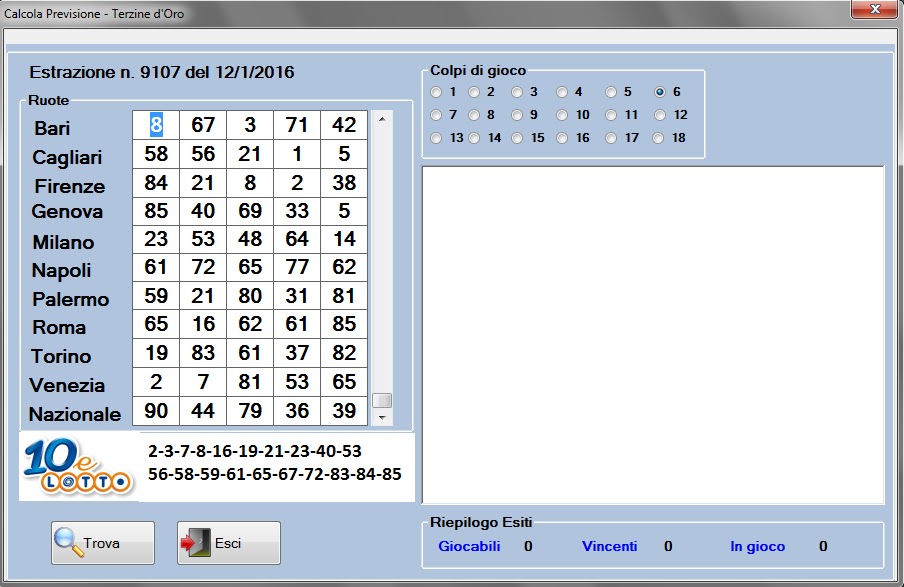Click Genova cell with 33
Image resolution: width=904 pixels, height=587 pixels.
point(297,211)
